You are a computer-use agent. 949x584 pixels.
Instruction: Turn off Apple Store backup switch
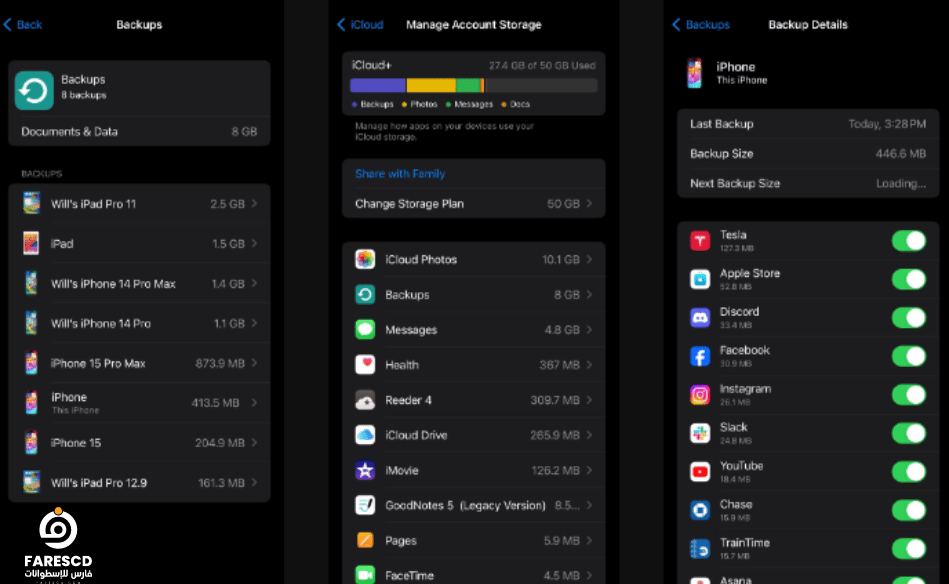(x=908, y=280)
